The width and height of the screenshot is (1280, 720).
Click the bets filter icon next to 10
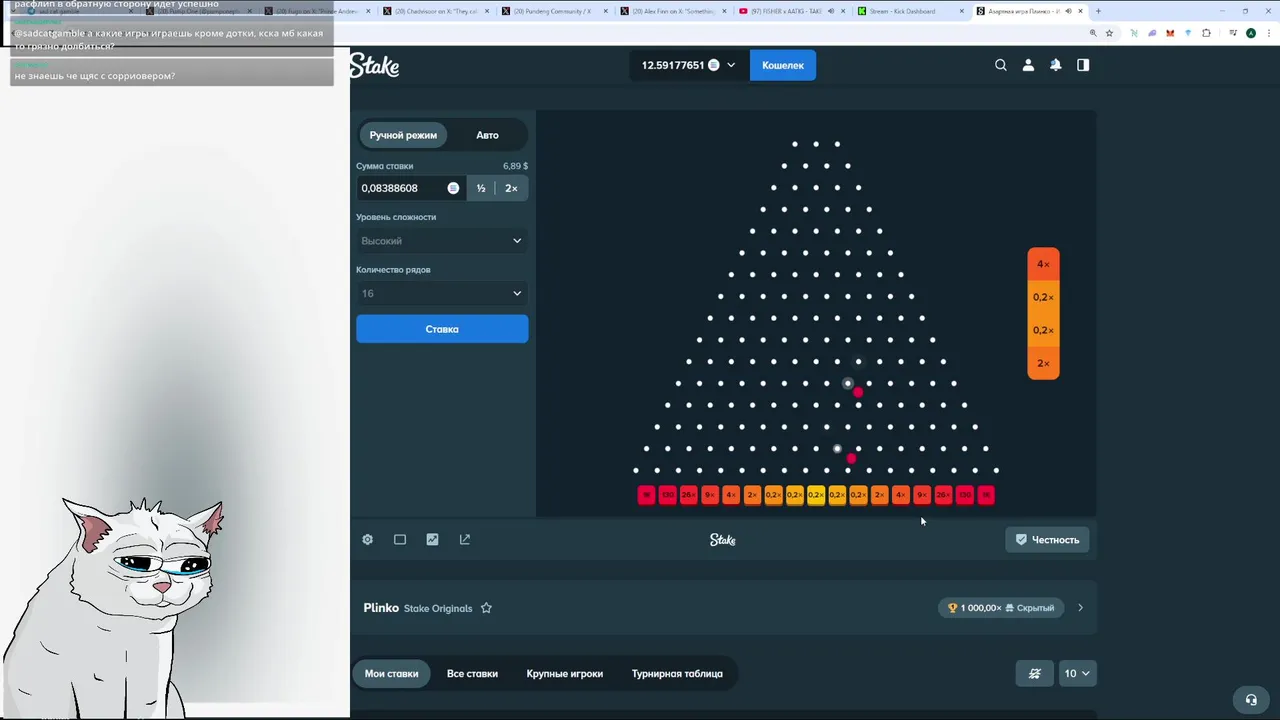[1035, 673]
